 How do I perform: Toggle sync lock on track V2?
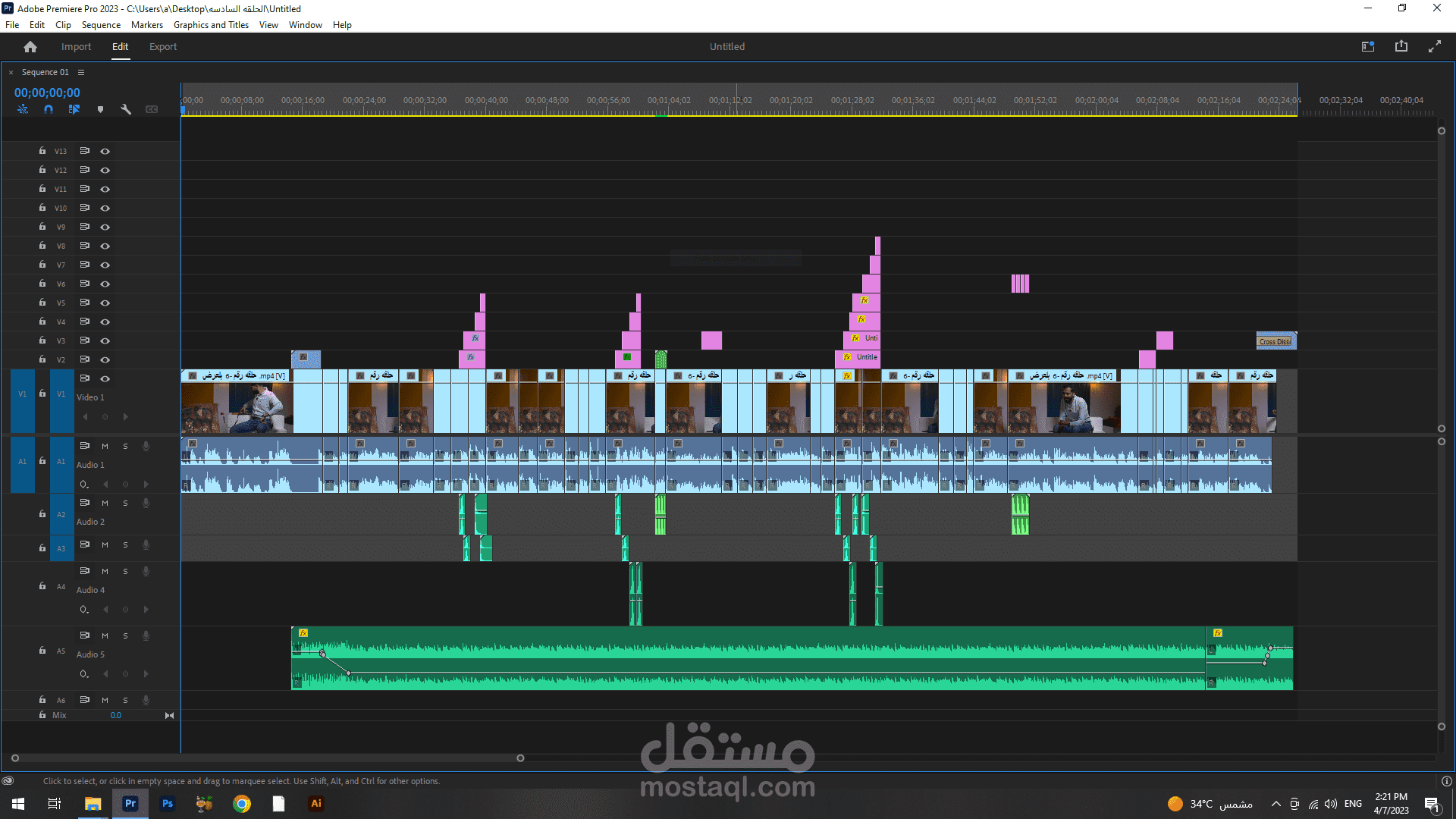(x=85, y=359)
